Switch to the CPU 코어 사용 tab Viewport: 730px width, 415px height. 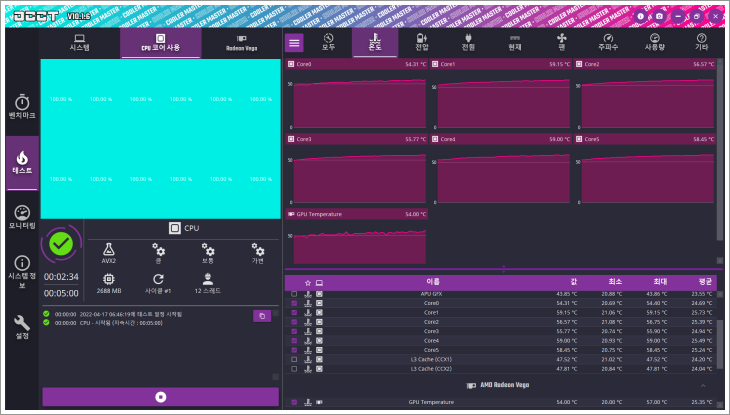point(161,42)
